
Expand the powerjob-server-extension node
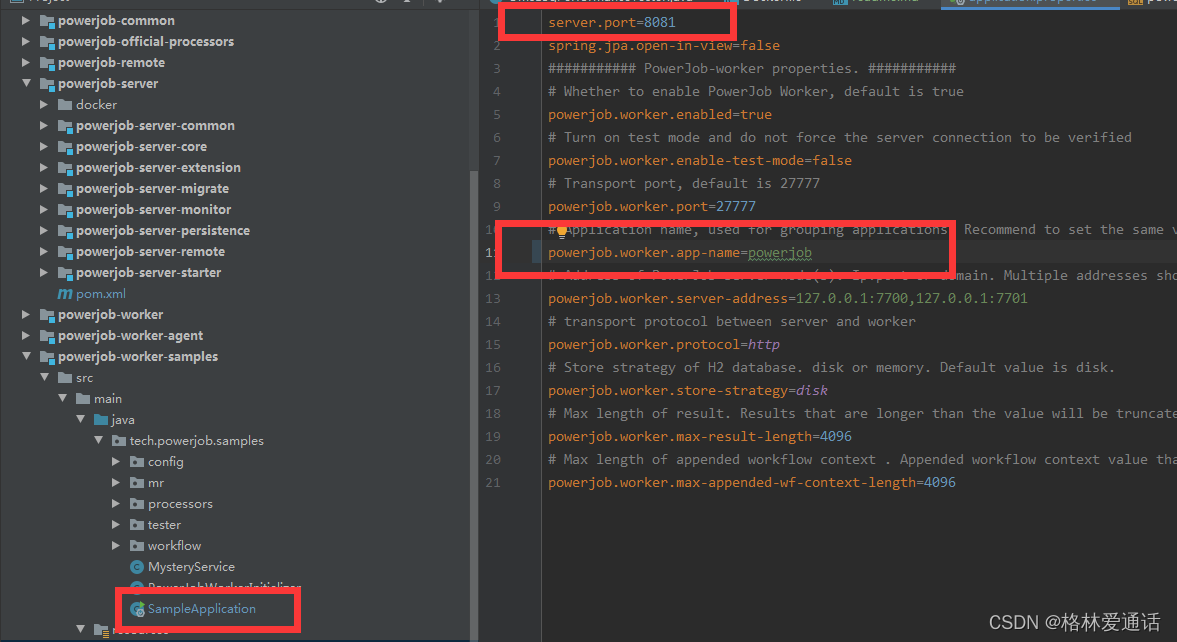44,167
